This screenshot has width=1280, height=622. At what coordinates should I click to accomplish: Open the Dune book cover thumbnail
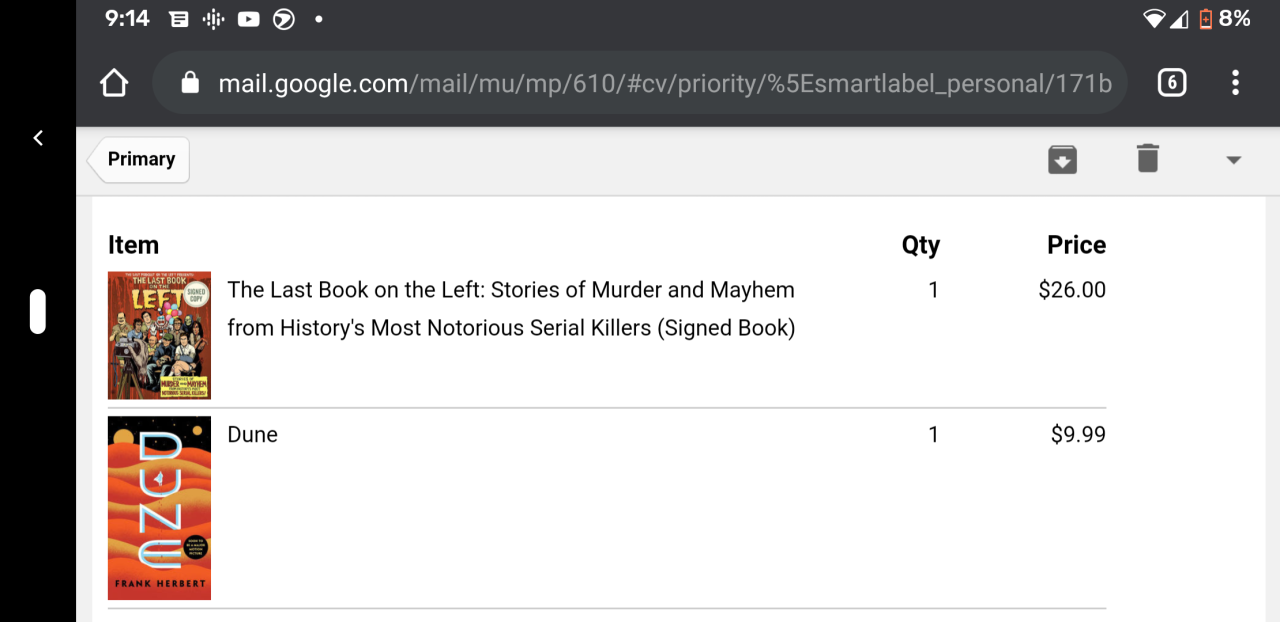[159, 507]
